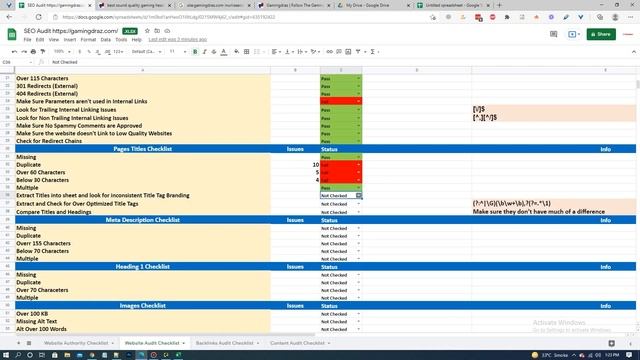Open the functions sigma menu
Viewport: 640px width, 360px height.
tap(373, 52)
